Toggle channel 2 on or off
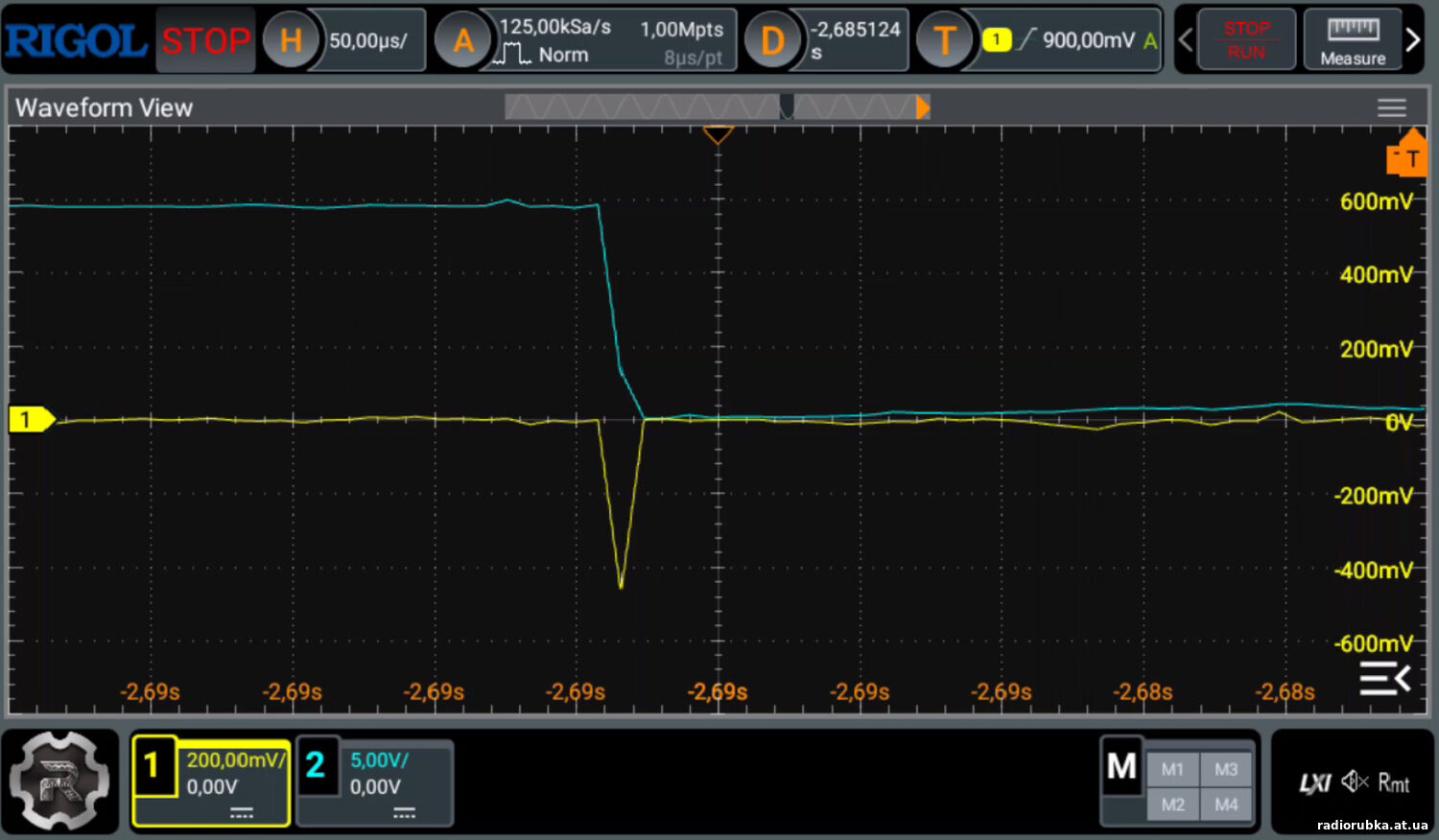This screenshot has height=840, width=1439. tap(317, 766)
